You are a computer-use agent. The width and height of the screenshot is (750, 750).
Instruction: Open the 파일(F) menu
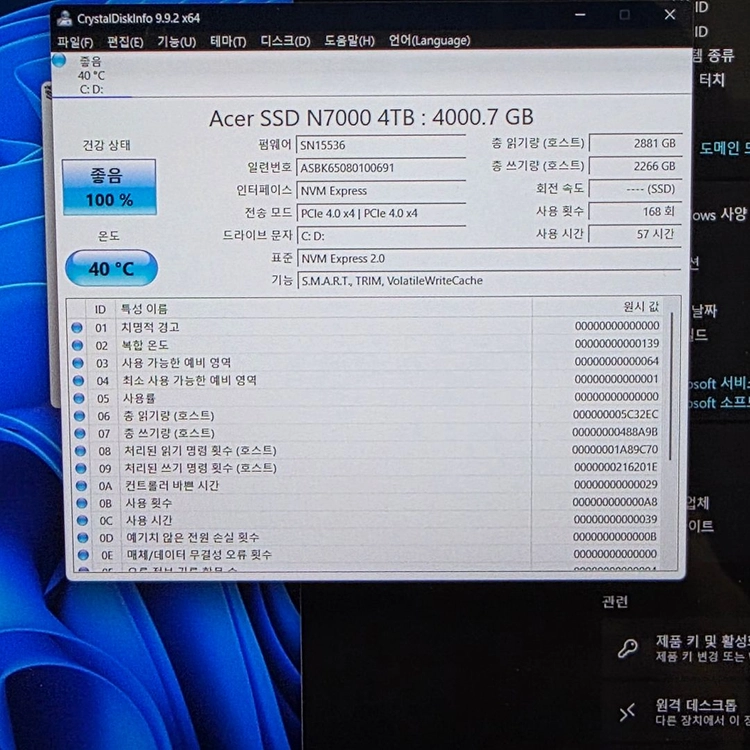tap(75, 42)
